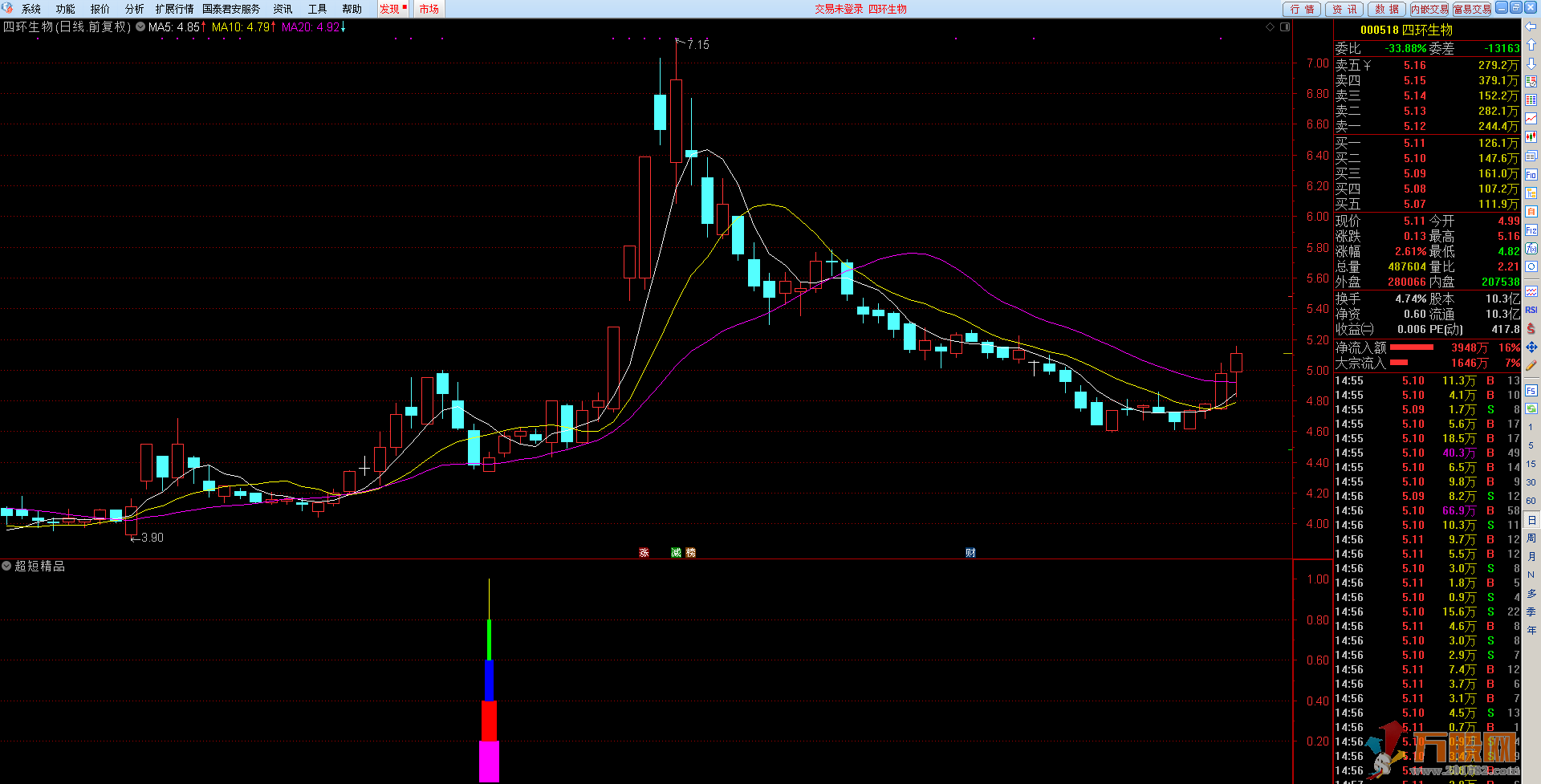1541x784 pixels.
Task: Expand the main chart indicator dropdown arrow
Action: click(x=140, y=26)
